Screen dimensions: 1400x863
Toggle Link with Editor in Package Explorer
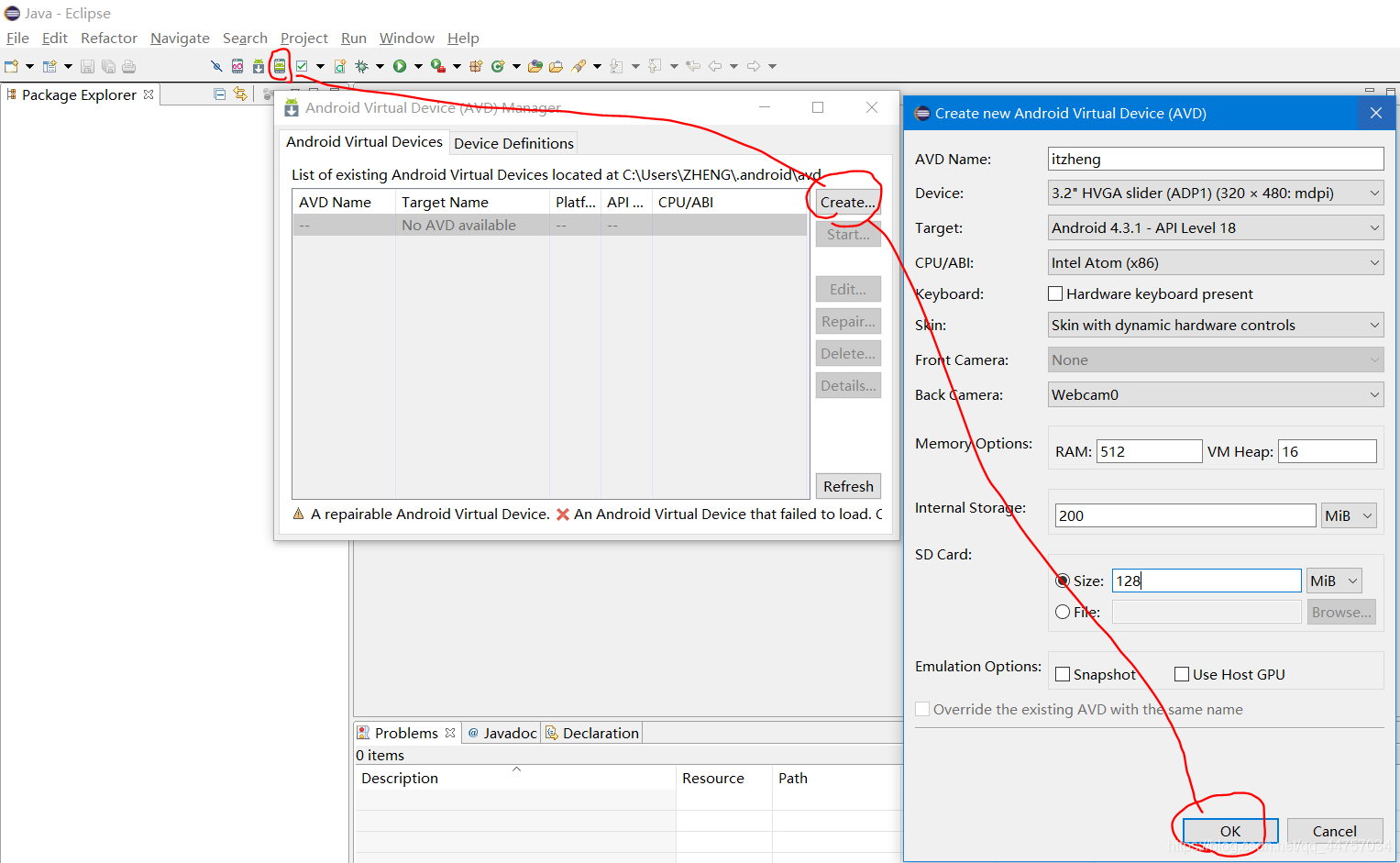[x=240, y=94]
